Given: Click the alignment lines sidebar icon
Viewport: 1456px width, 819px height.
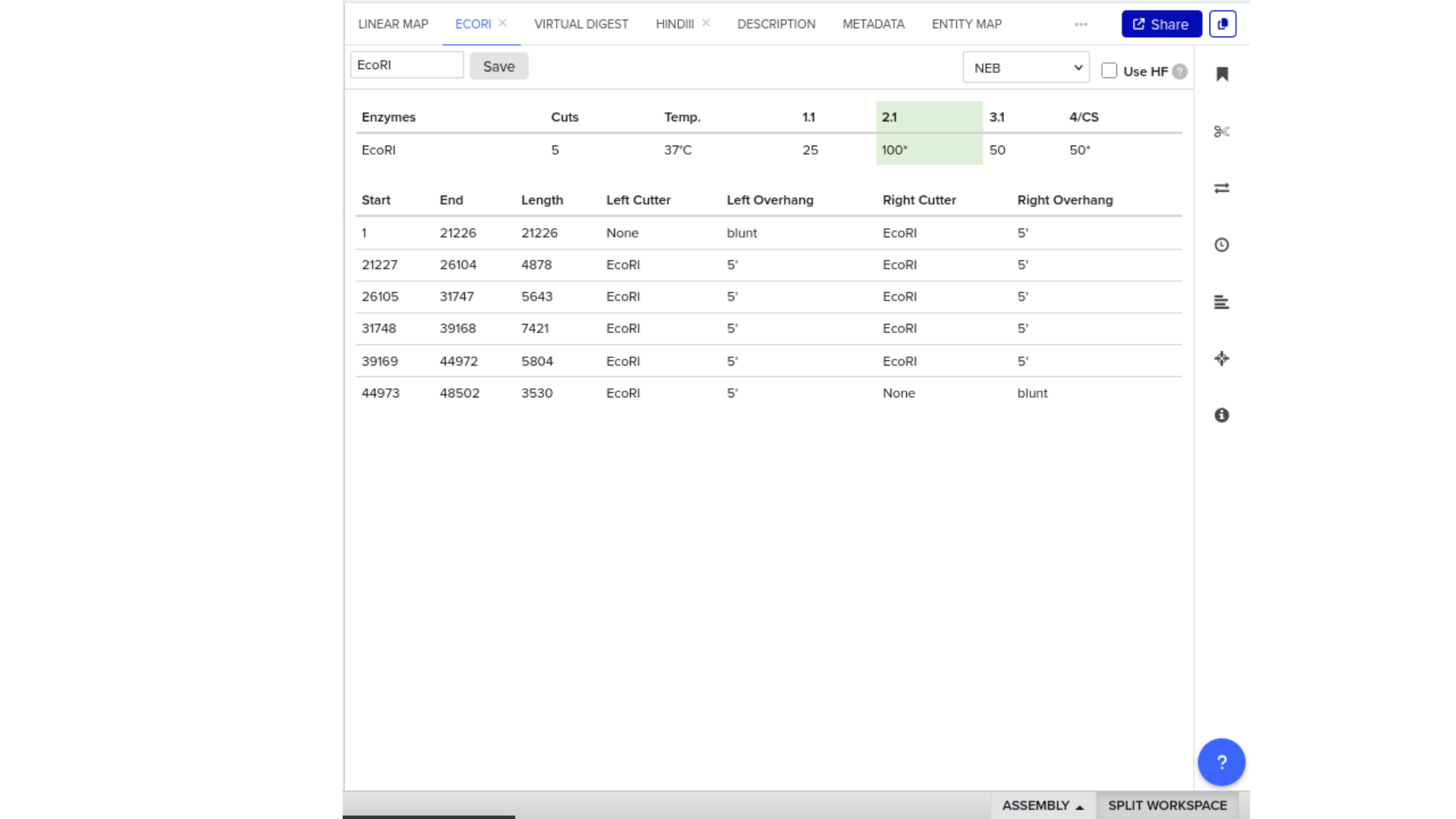Looking at the screenshot, I should 1221,302.
